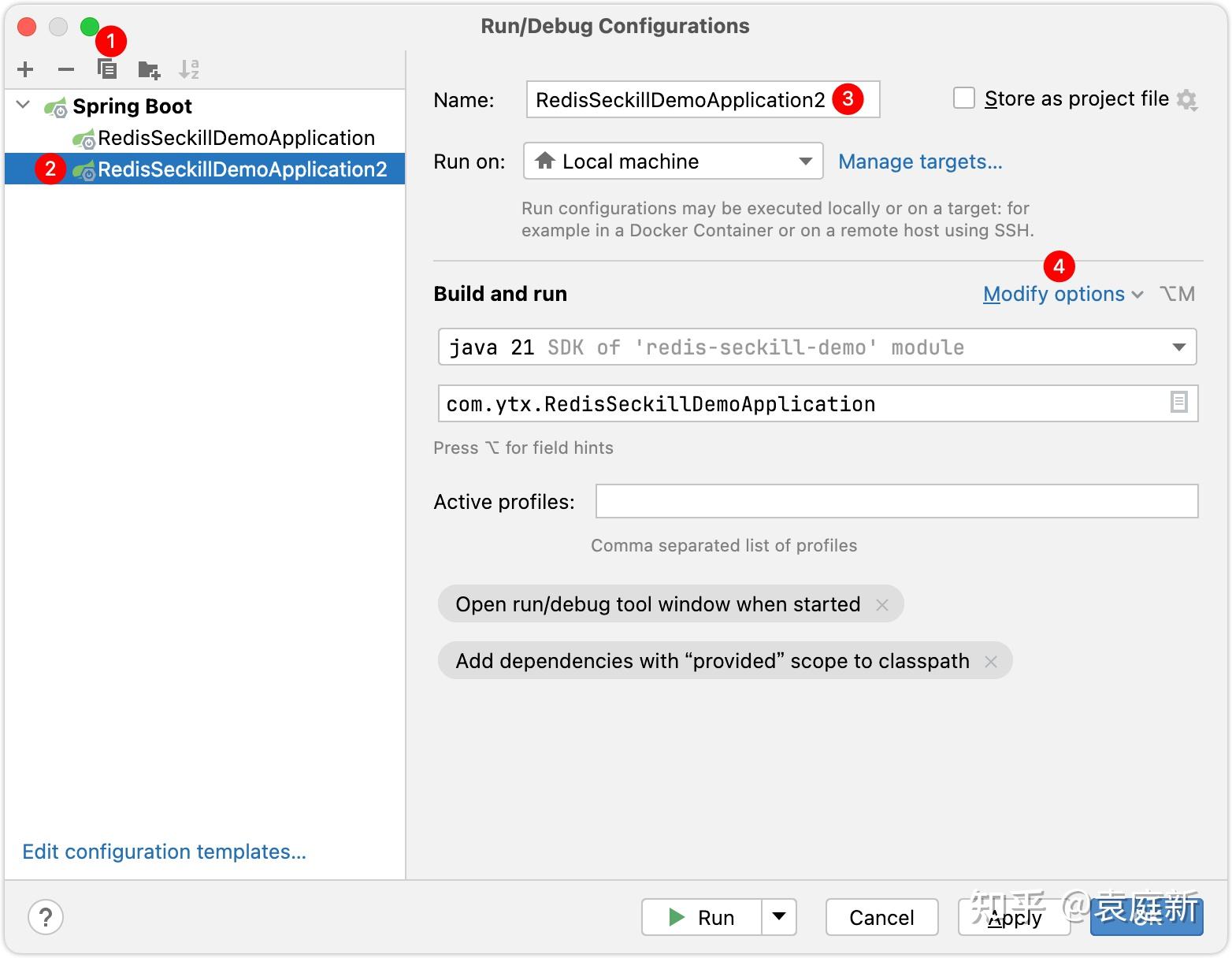Remove the provided scope dependencies option
This screenshot has width=1232, height=958.
pos(992,661)
